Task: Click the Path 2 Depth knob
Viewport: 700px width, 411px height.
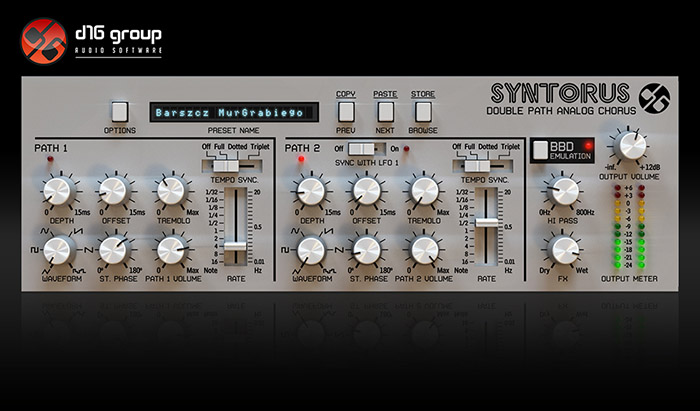Action: [312, 191]
